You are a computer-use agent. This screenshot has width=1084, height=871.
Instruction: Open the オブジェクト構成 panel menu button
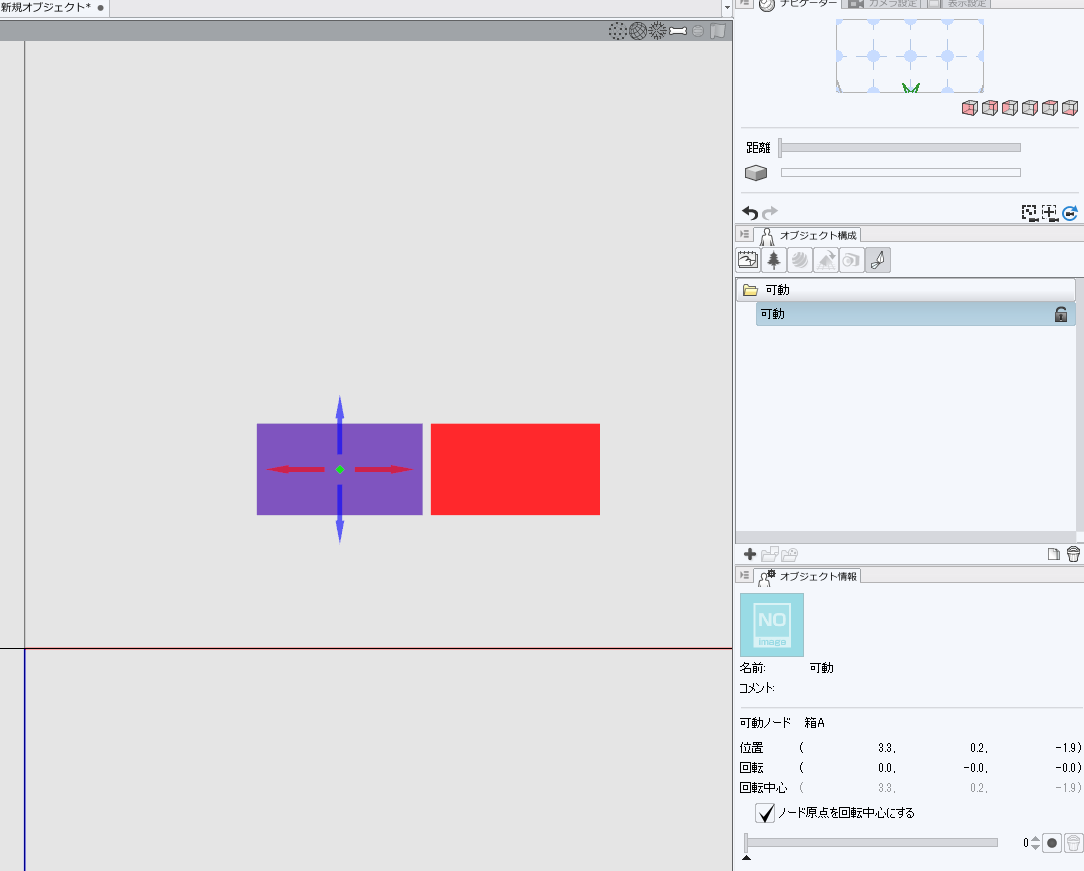click(745, 234)
